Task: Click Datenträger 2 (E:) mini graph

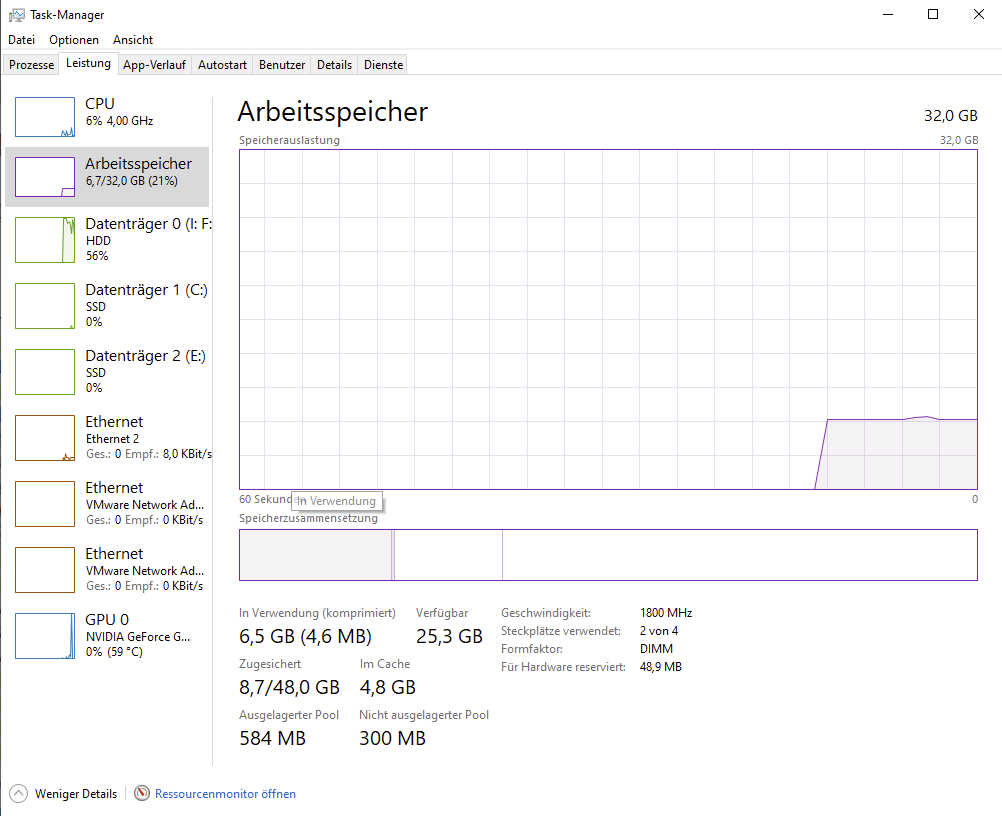Action: 45,372
